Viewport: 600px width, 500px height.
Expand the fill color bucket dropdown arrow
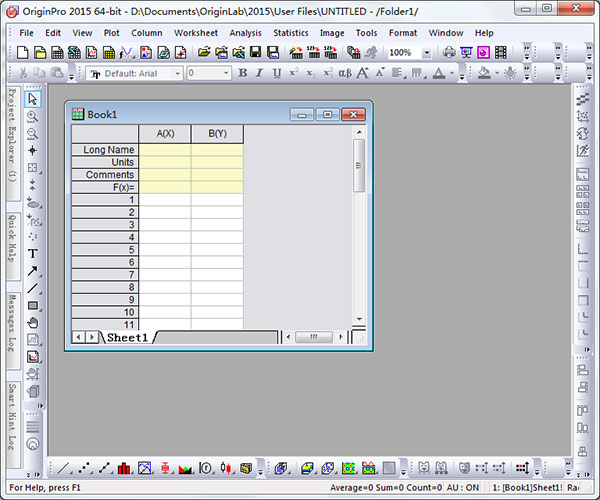497,73
